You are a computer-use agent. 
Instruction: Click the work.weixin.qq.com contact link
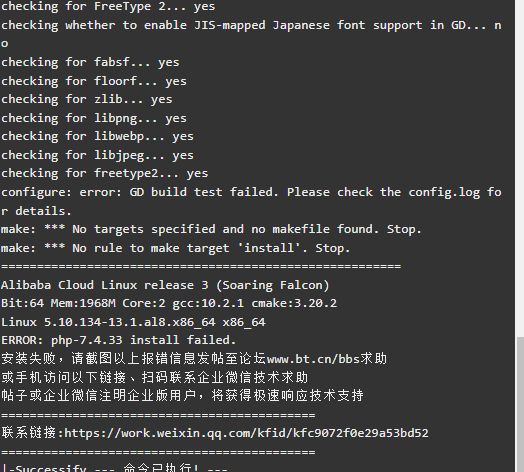coord(246,433)
